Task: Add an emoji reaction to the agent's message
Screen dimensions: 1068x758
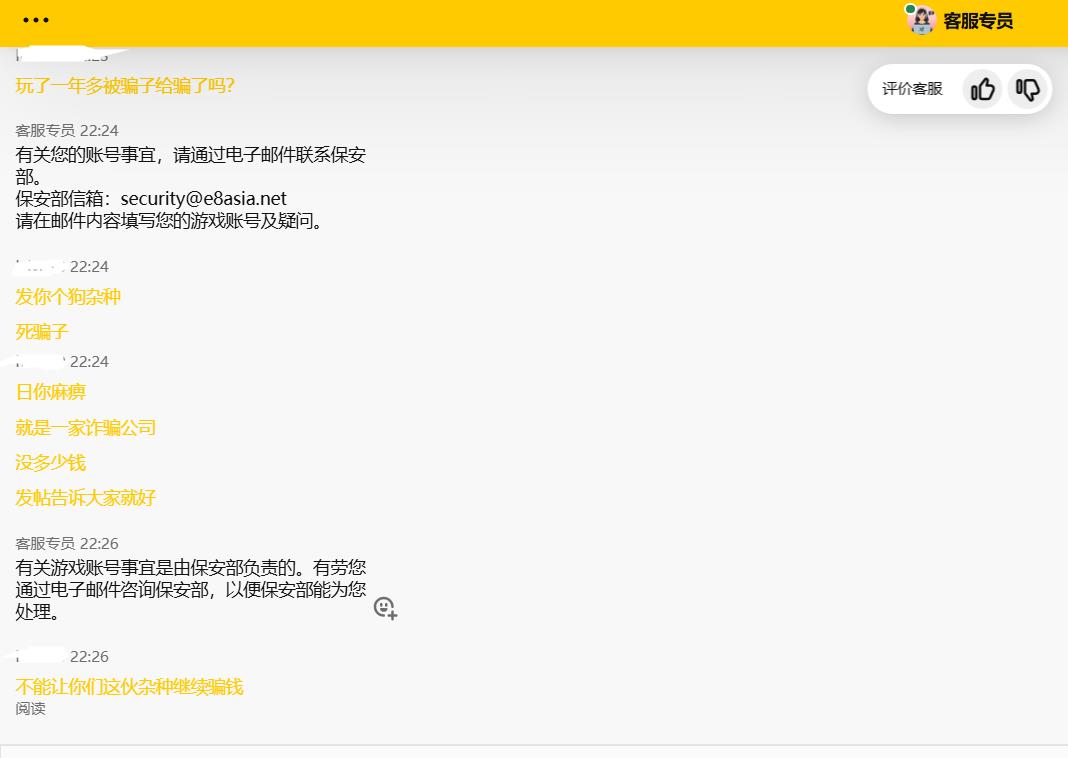Action: (x=384, y=608)
